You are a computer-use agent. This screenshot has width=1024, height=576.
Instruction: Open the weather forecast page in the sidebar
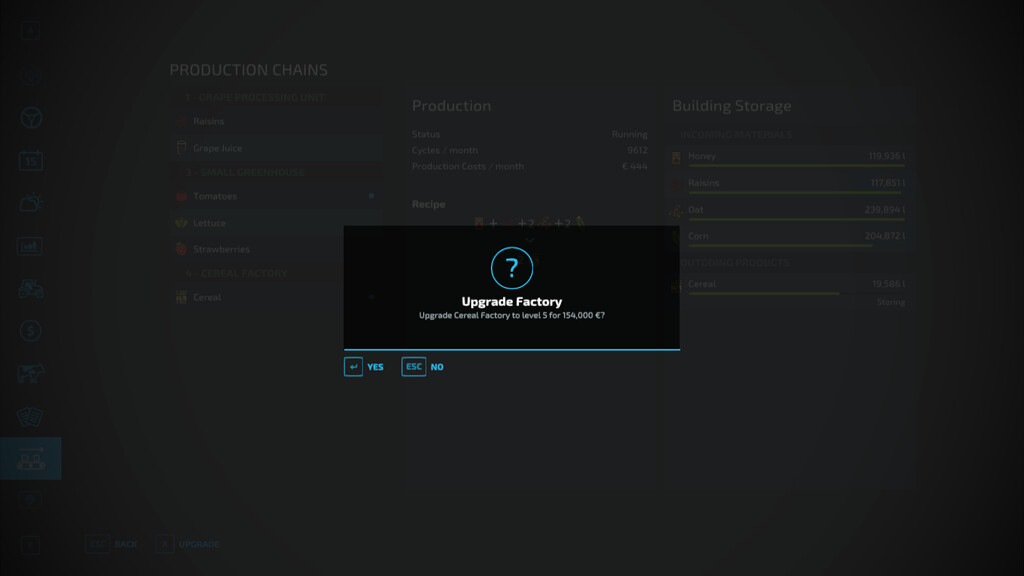[31, 203]
